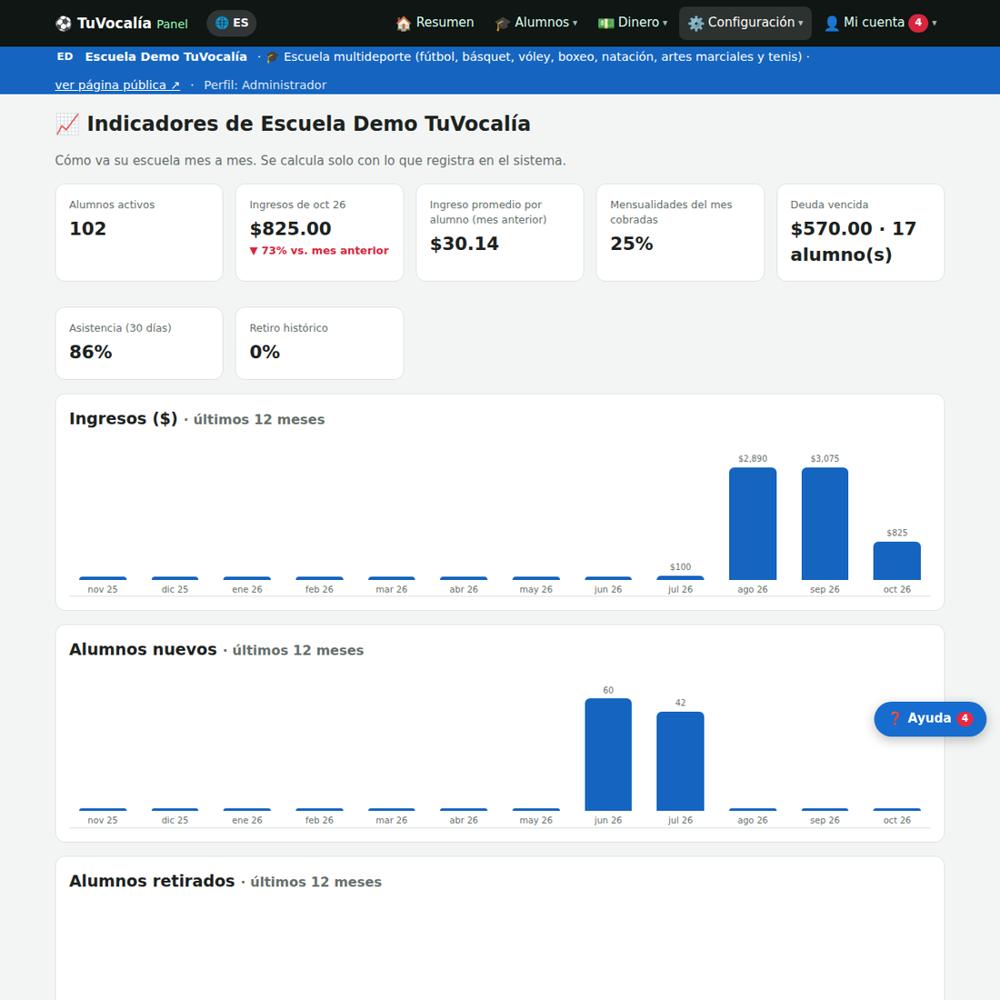This screenshot has width=1000, height=1000.
Task: Open the Alumnos menu
Action: coord(536,23)
